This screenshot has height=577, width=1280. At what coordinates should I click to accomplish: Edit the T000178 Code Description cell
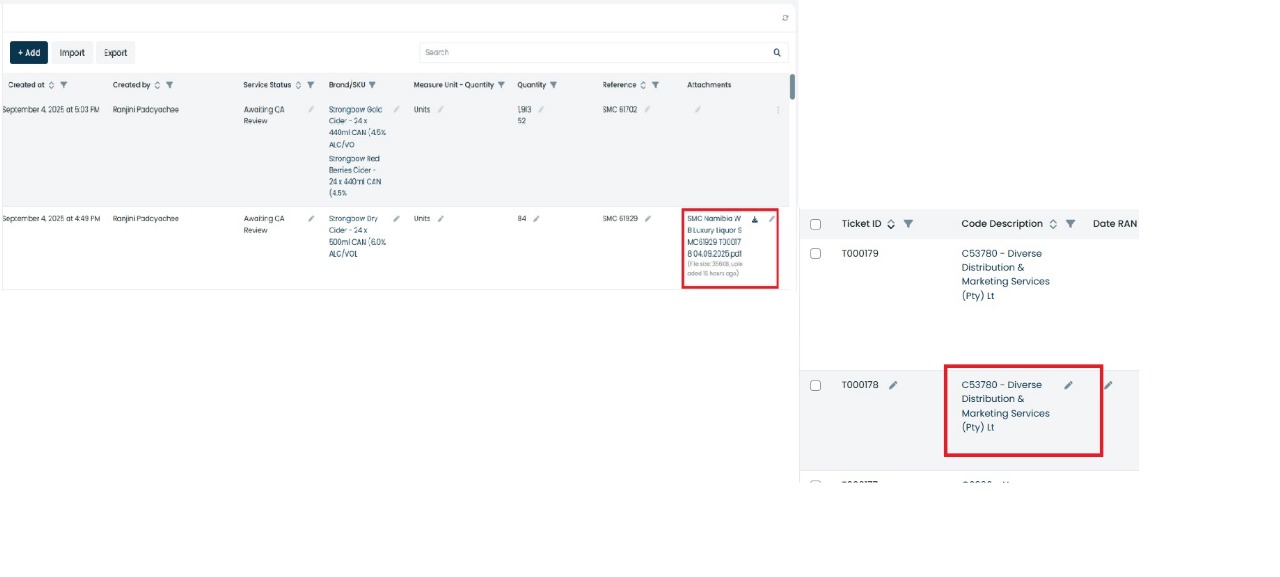[x=1068, y=384]
